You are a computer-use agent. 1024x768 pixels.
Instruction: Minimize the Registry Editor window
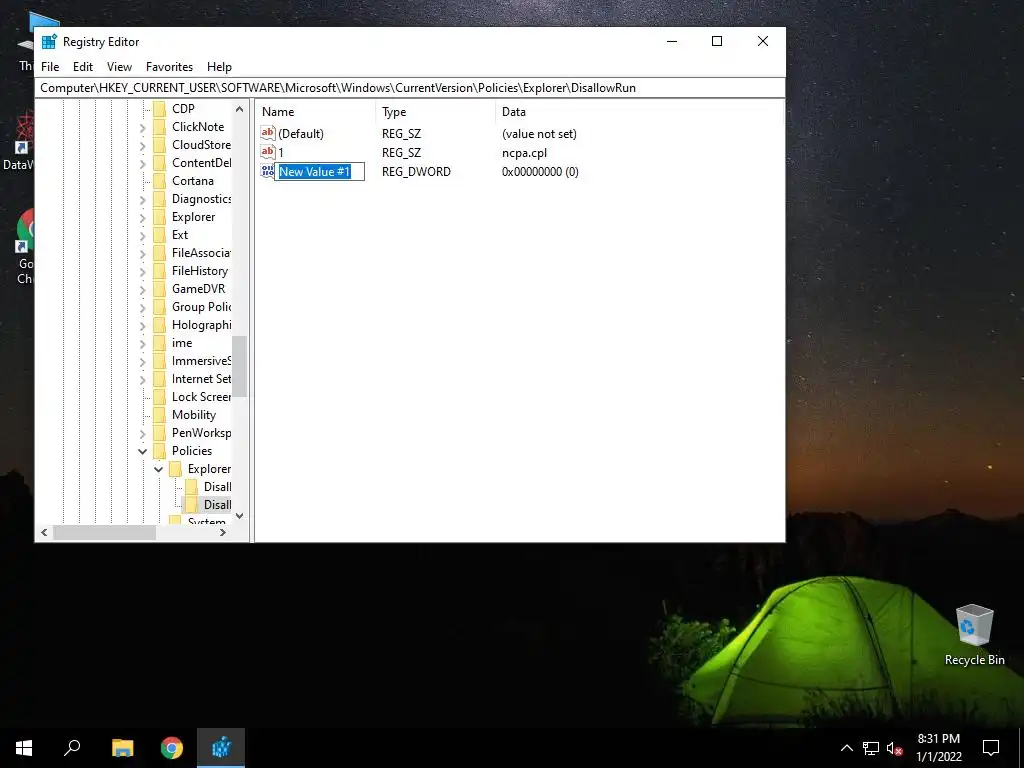coord(672,41)
